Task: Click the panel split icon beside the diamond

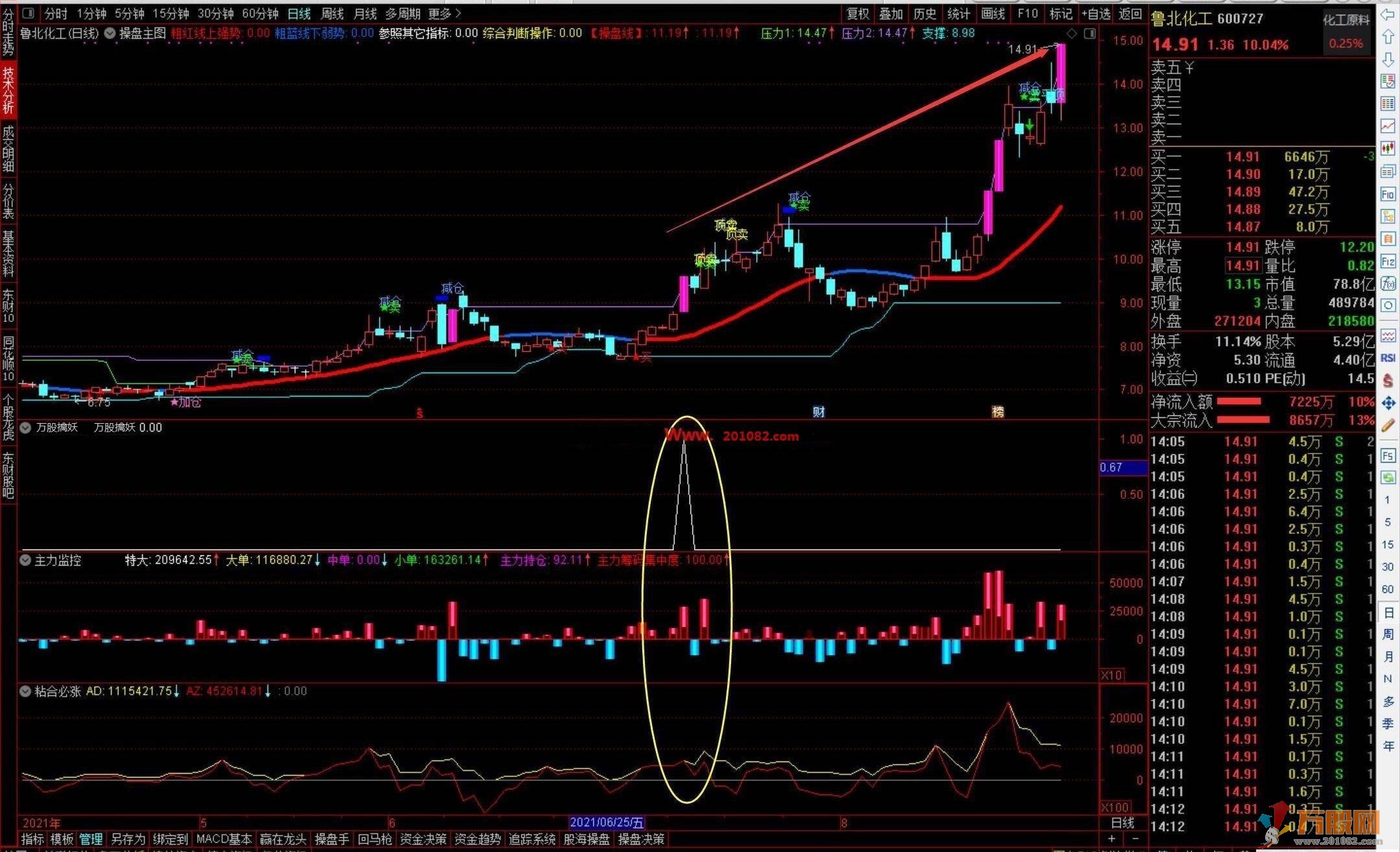Action: [1090, 33]
